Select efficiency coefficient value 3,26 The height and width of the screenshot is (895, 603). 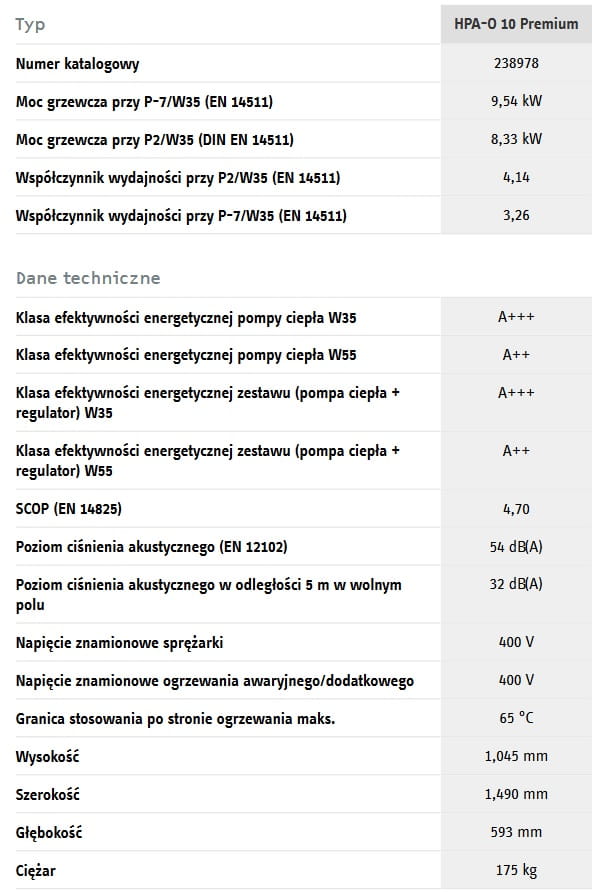click(x=516, y=215)
